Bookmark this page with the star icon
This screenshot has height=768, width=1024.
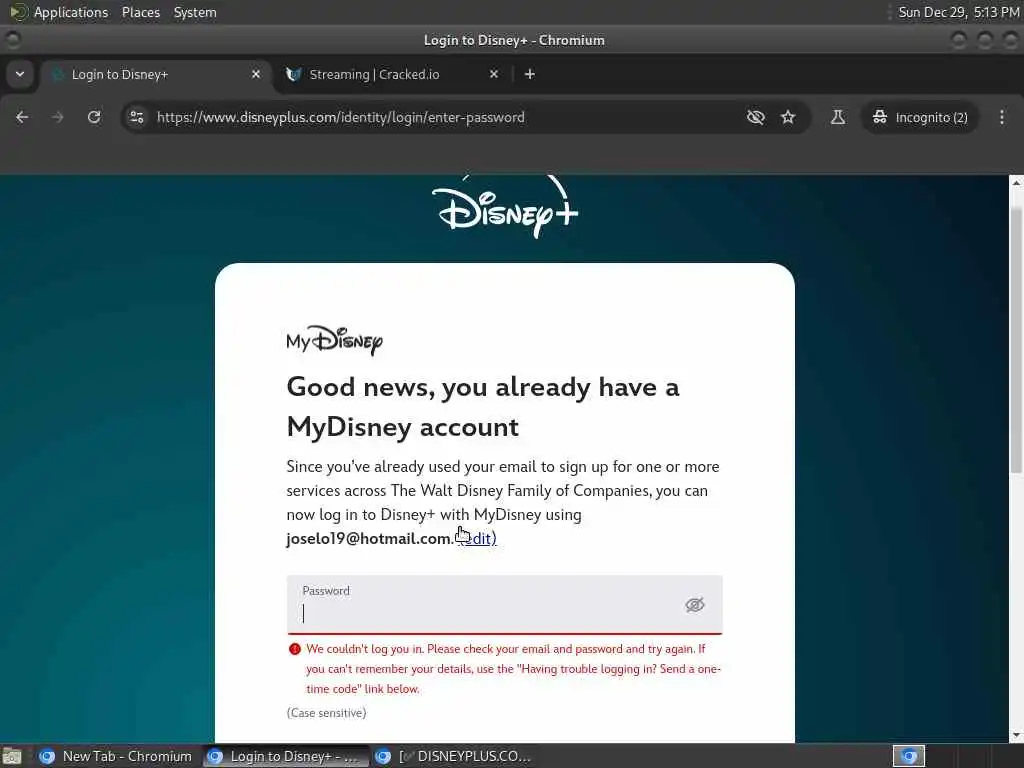tap(788, 117)
